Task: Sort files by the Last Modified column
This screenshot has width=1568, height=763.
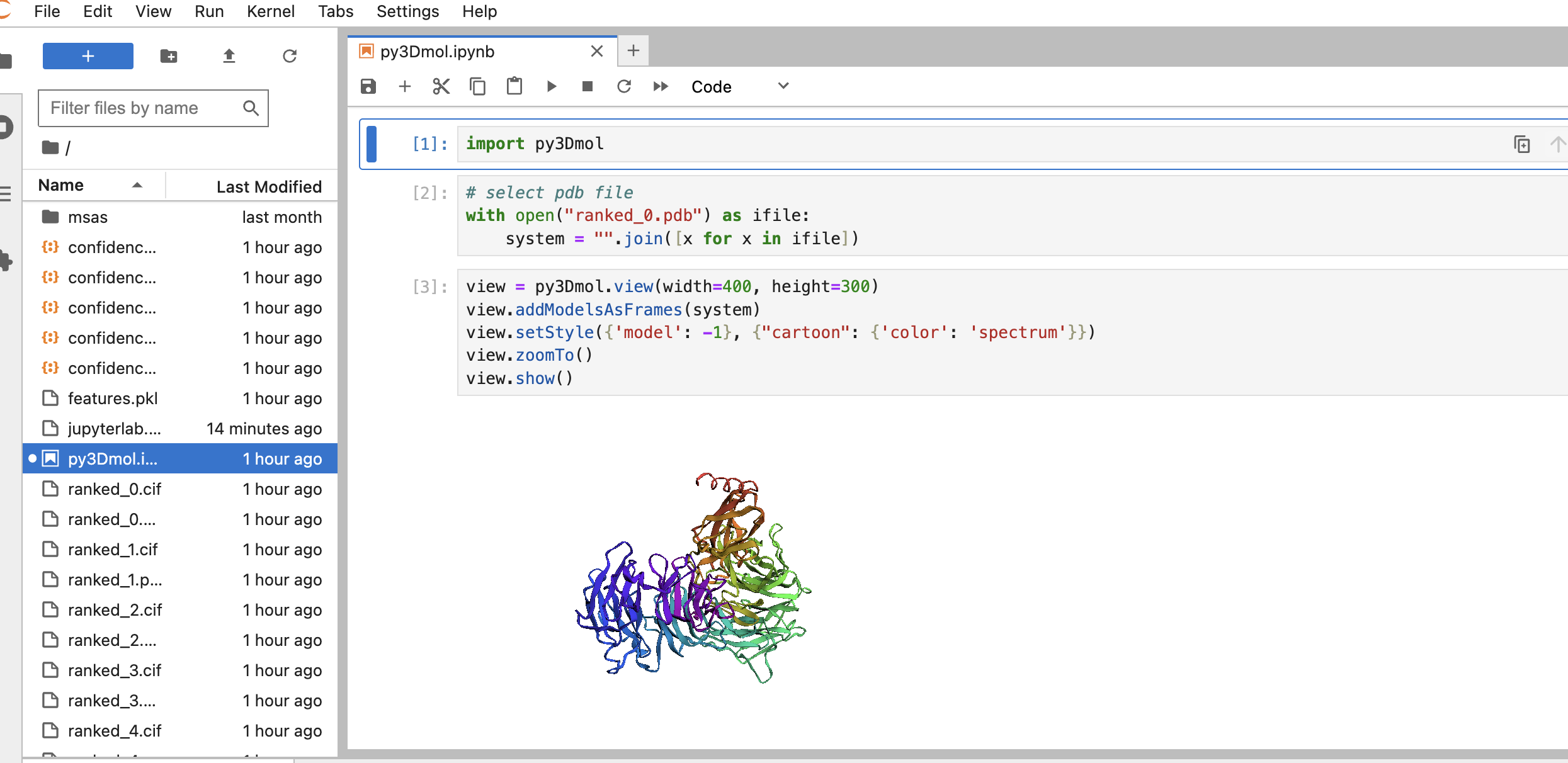Action: coord(252,186)
